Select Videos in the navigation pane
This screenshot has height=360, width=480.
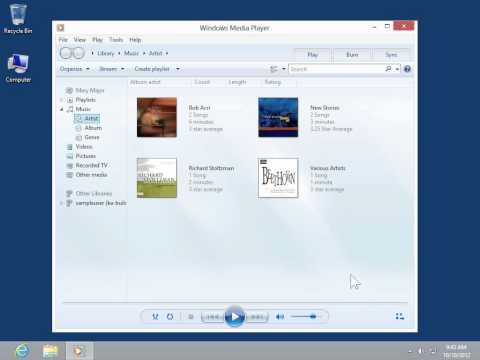[x=84, y=147]
